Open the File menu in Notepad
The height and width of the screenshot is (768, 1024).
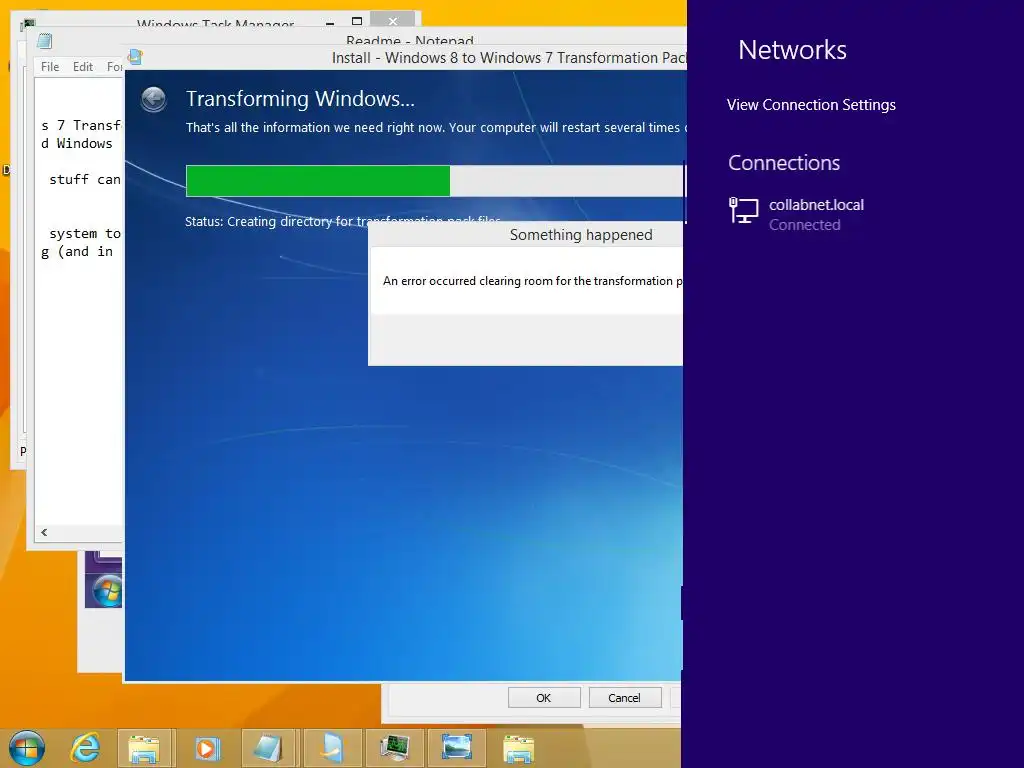point(50,67)
